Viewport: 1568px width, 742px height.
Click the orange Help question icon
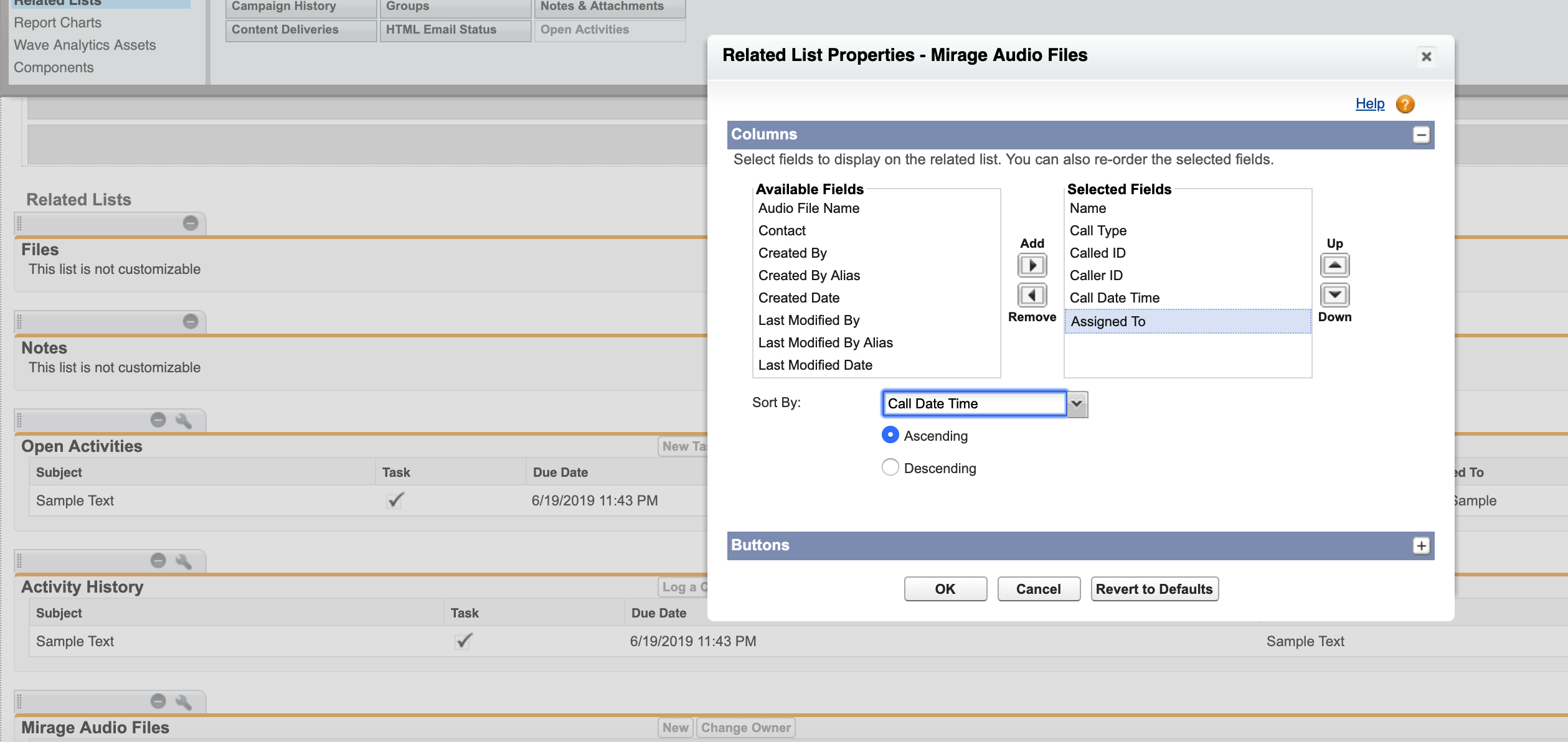coord(1405,104)
